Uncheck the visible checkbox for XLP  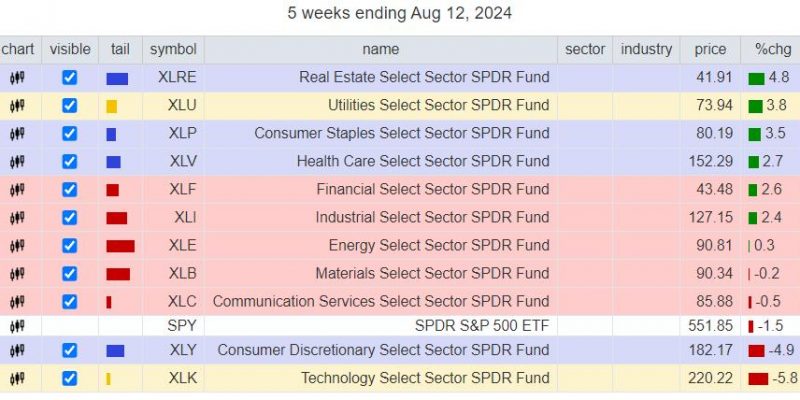[x=70, y=134]
